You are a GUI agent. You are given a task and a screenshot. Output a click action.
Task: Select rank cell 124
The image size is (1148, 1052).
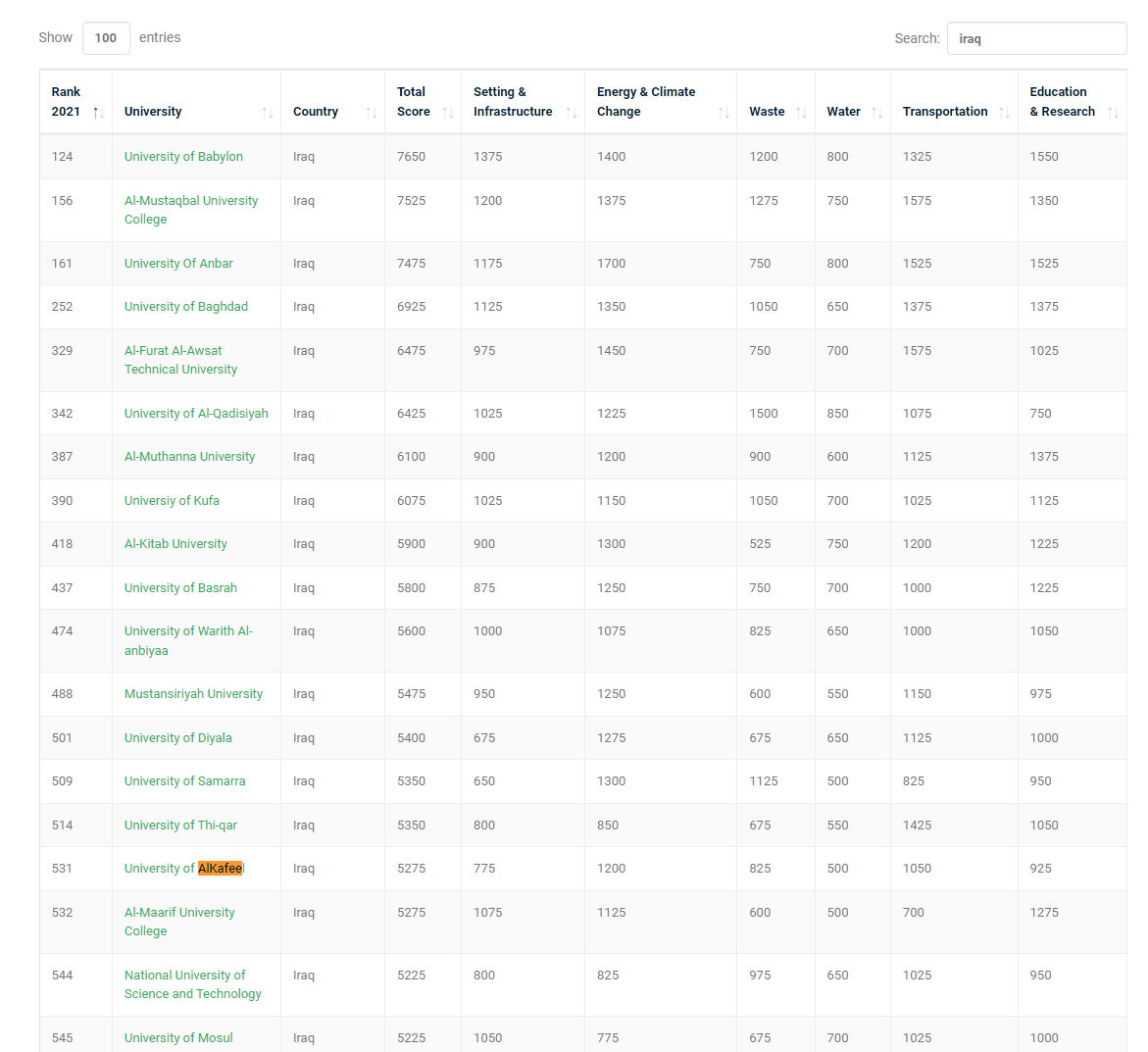pos(62,157)
